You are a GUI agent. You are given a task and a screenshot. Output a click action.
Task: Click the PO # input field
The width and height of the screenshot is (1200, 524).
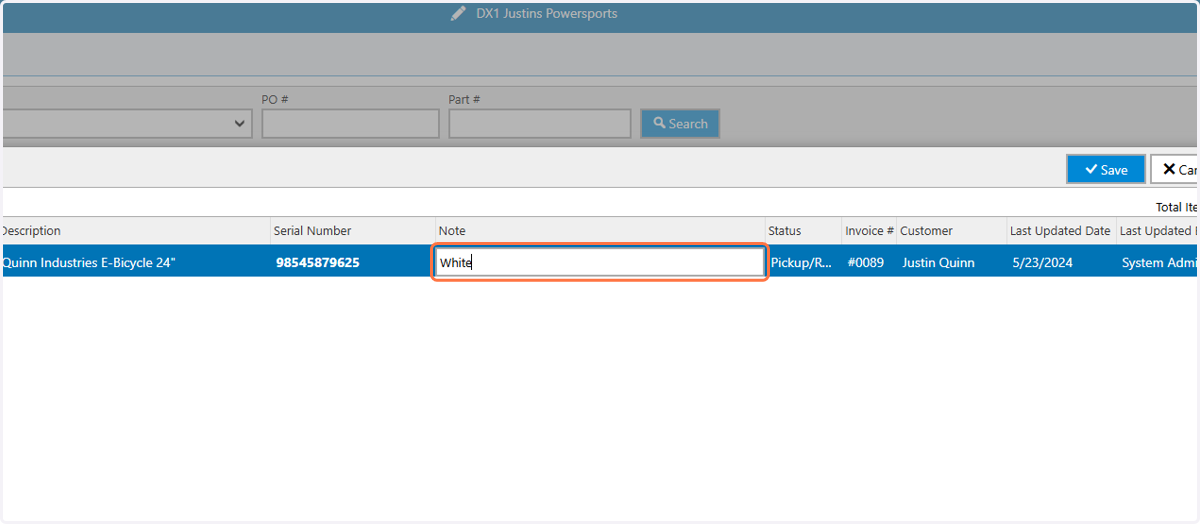tap(350, 123)
